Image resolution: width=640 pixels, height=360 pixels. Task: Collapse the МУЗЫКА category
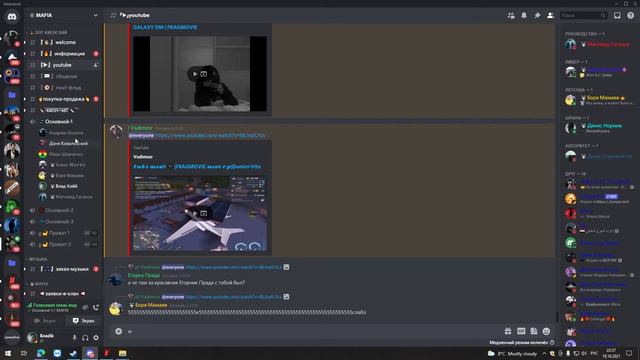(x=38, y=259)
